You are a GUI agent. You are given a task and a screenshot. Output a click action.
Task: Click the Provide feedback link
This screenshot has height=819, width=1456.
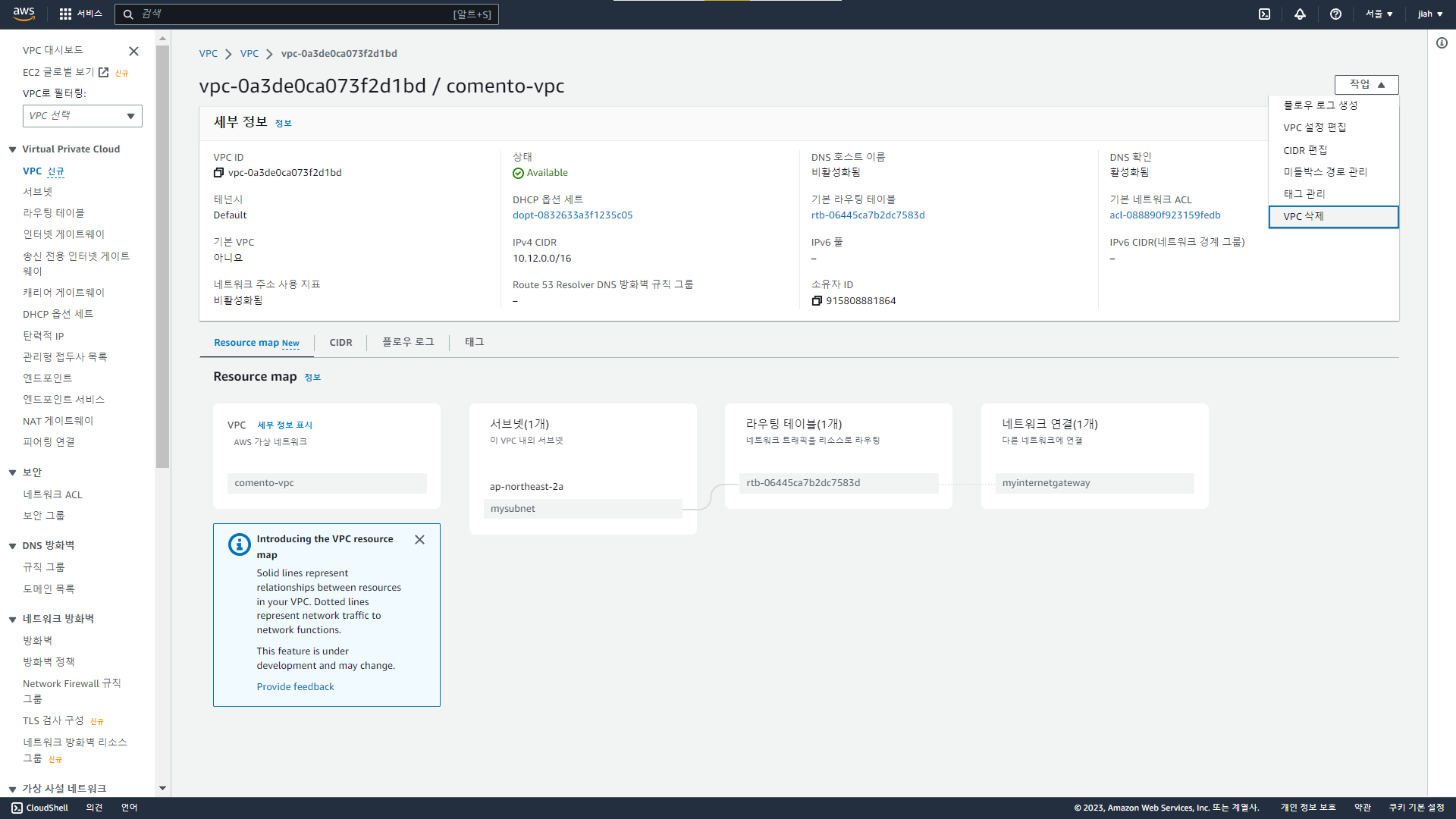(295, 687)
